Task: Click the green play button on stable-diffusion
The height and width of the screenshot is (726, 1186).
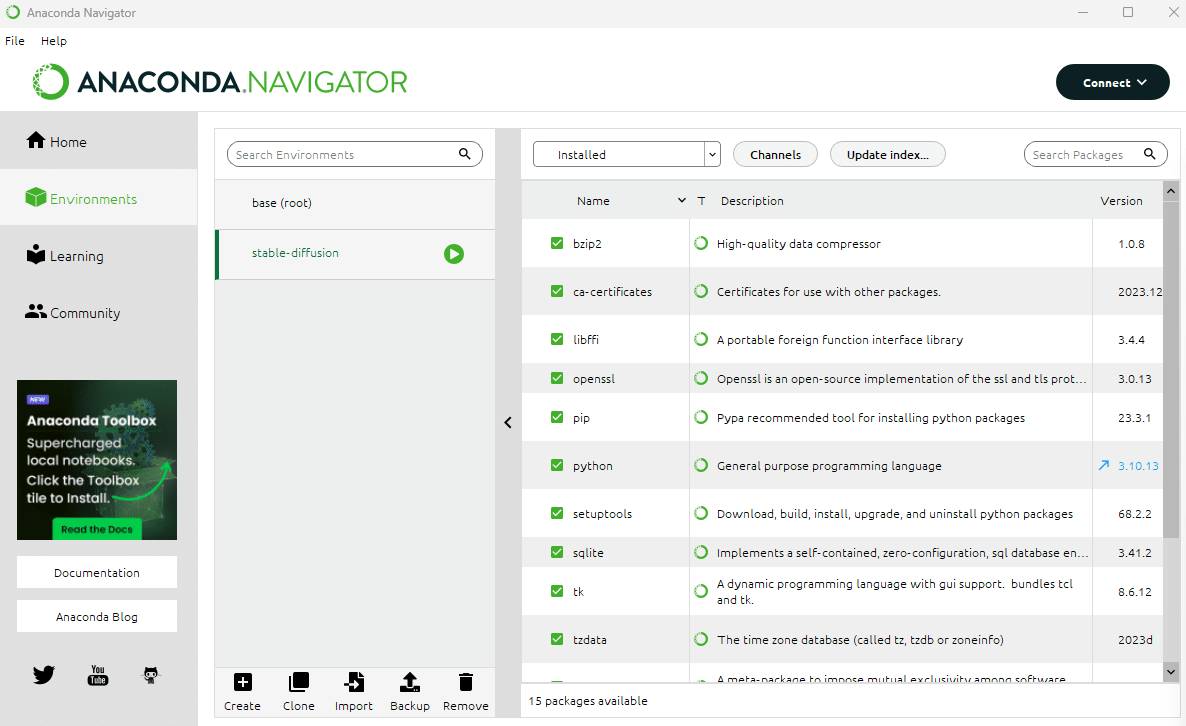Action: pos(454,254)
